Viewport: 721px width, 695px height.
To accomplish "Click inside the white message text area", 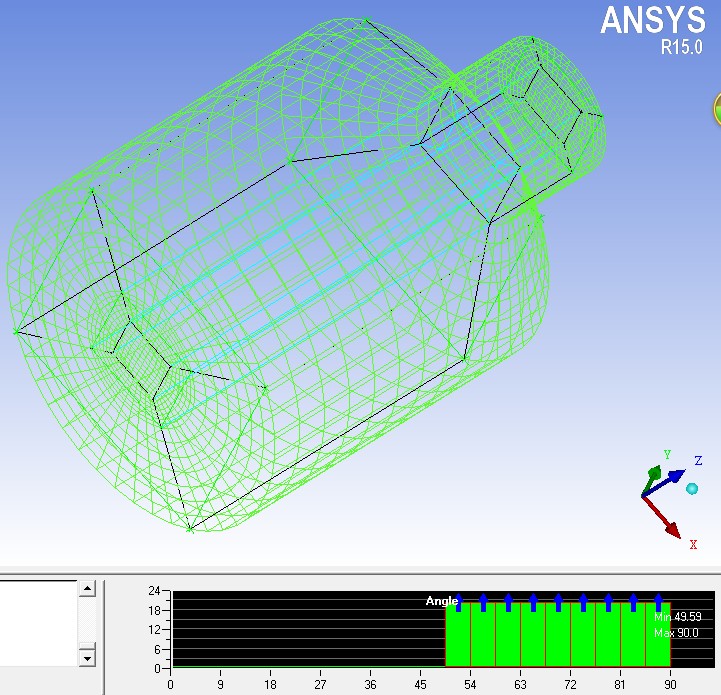I will click(x=38, y=622).
